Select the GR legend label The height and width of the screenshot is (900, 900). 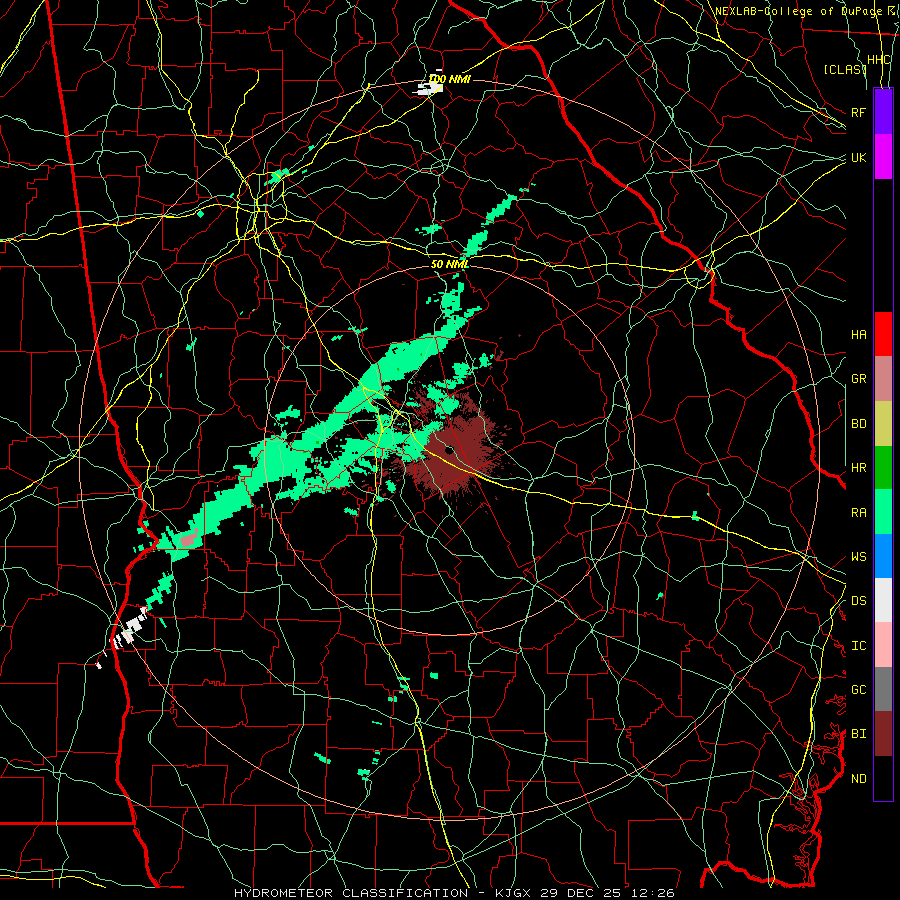(858, 379)
